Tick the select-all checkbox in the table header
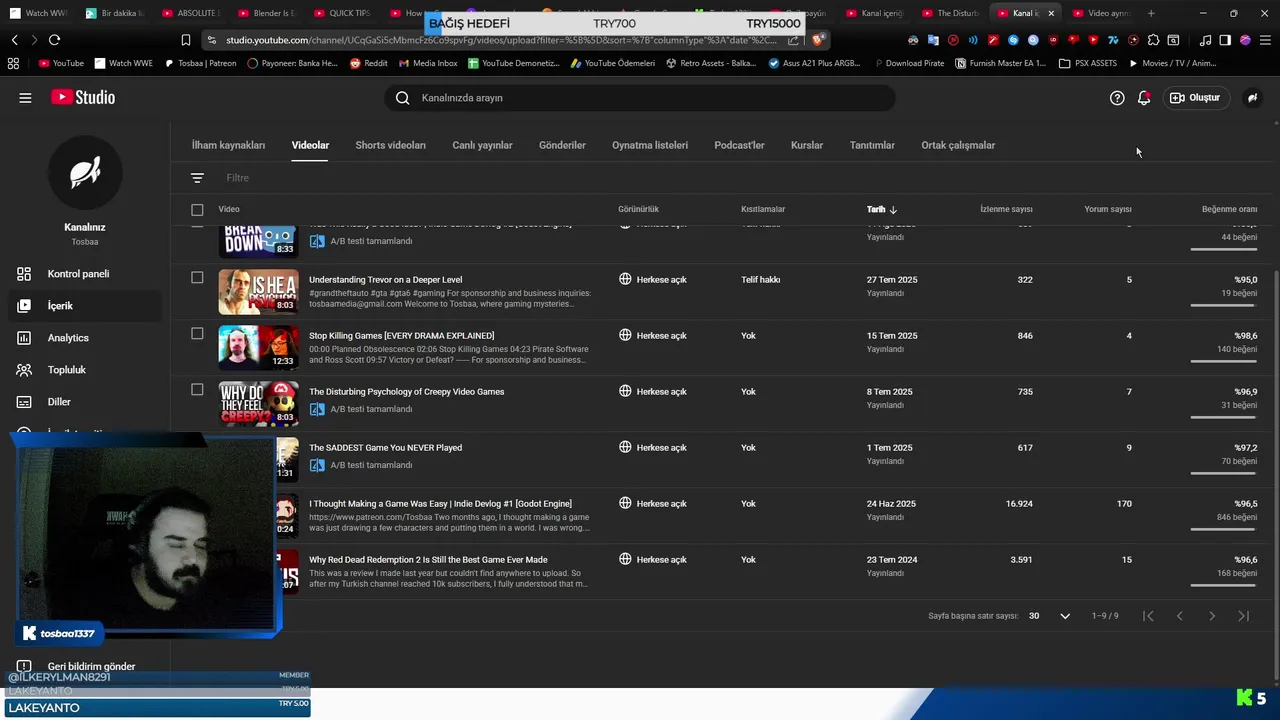This screenshot has height=720, width=1280. (197, 210)
